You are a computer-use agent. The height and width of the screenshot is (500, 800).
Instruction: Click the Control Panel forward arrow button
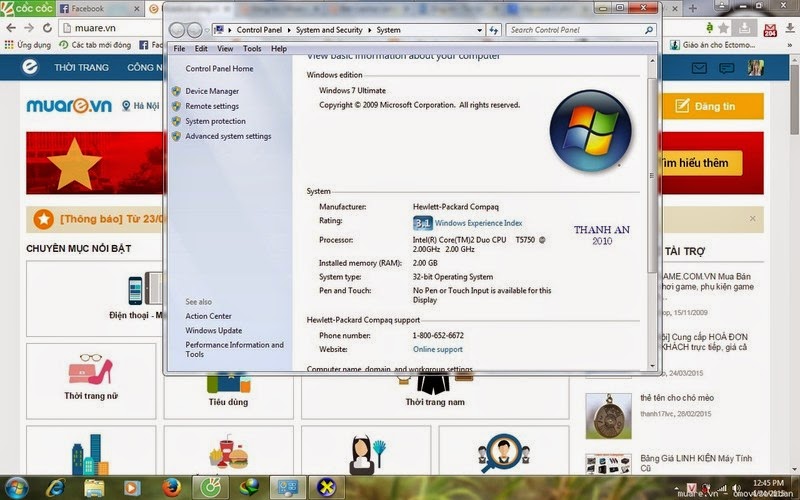pos(194,30)
